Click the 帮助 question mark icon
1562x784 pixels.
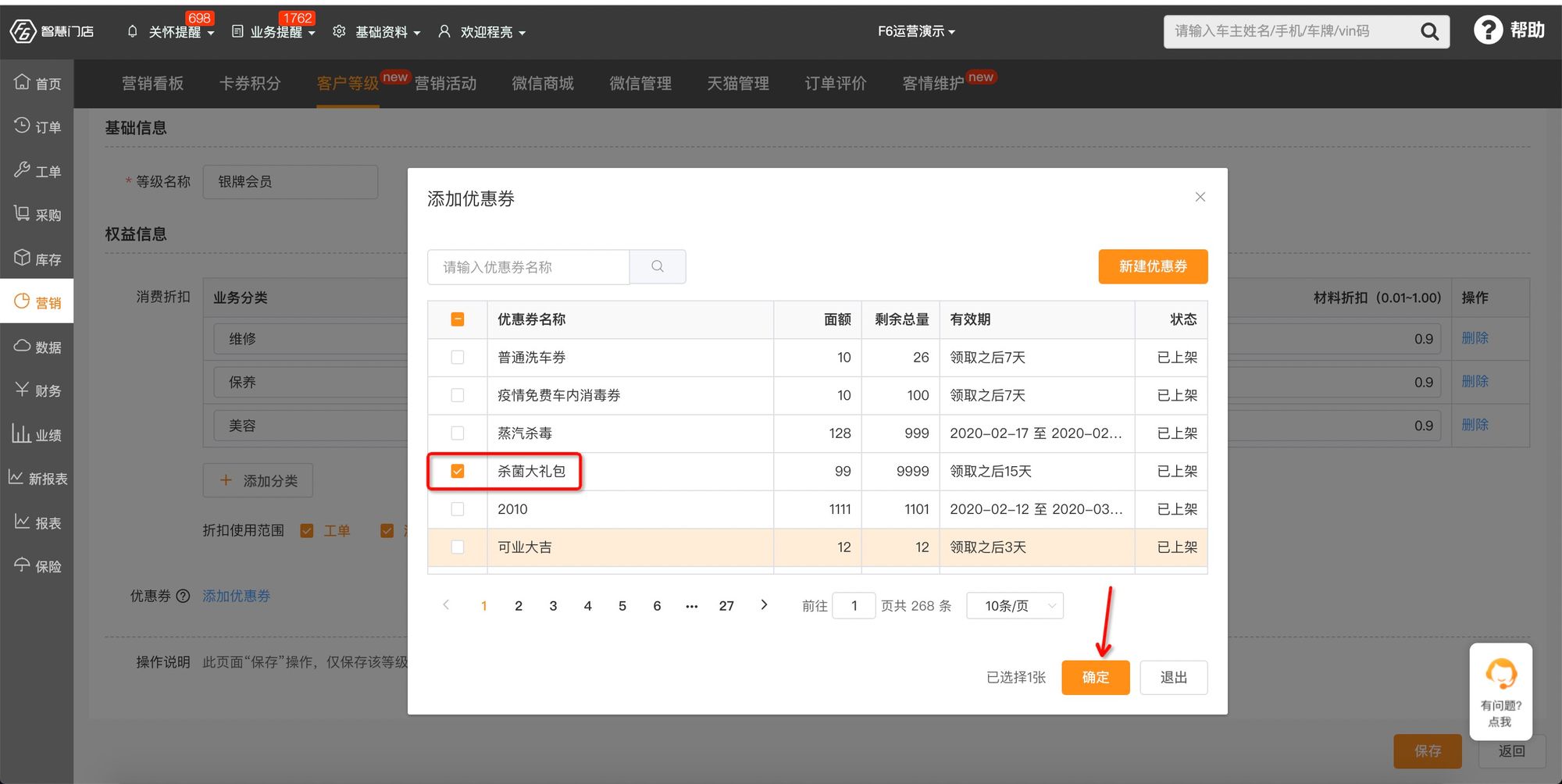coord(1488,30)
